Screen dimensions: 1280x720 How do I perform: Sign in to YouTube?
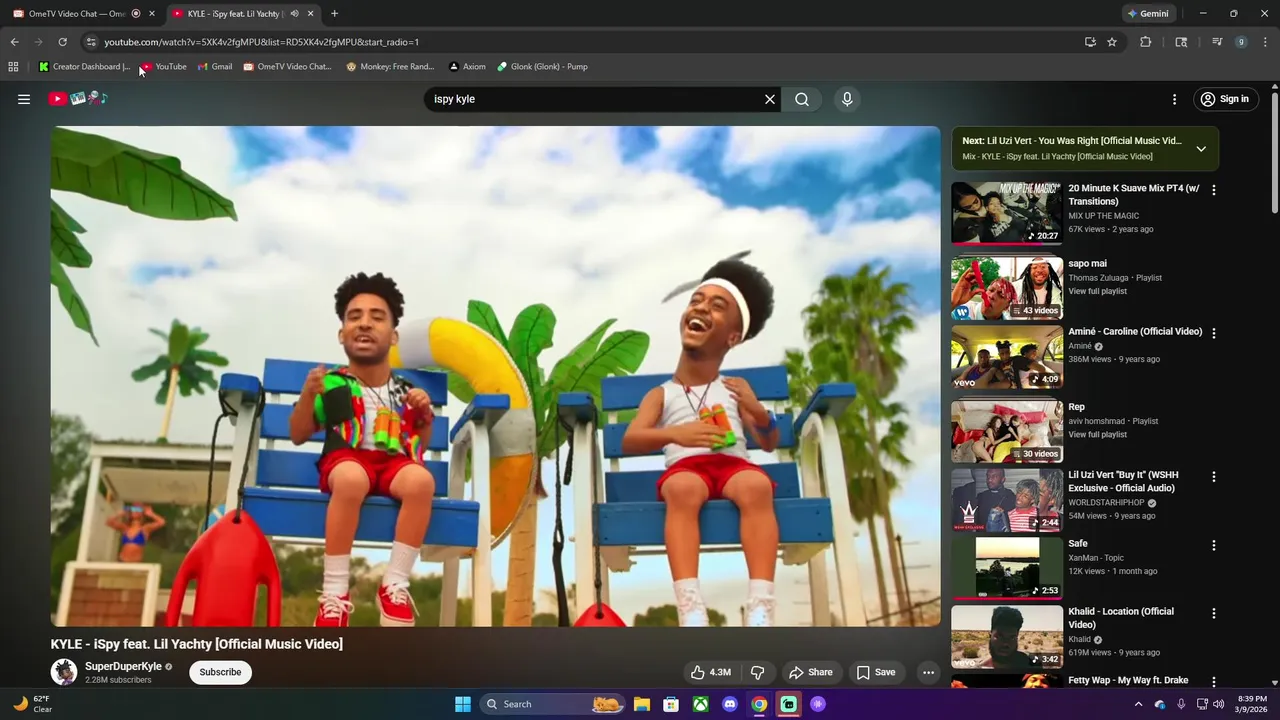[1225, 99]
